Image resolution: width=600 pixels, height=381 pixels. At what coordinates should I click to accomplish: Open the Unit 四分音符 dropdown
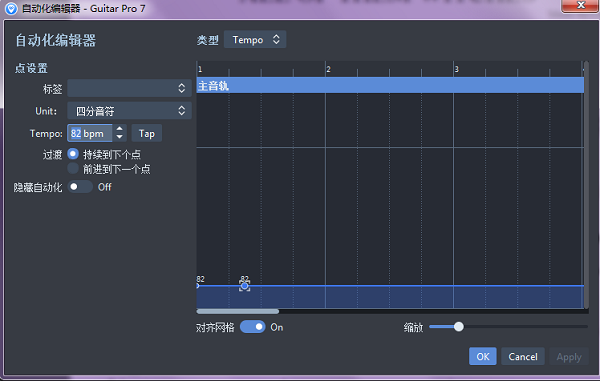click(129, 111)
